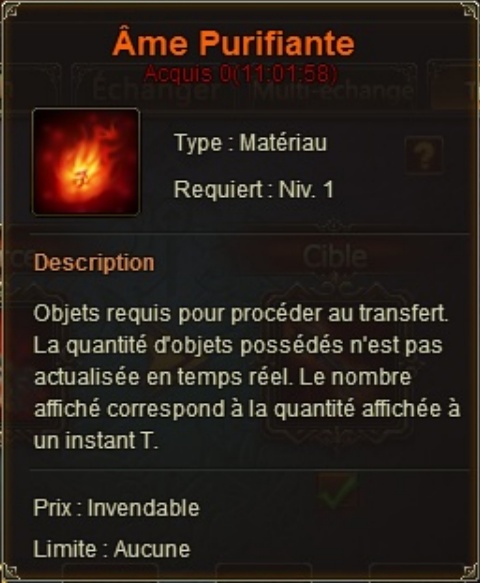Click the bottom-left corner ornament of tooltip
This screenshot has width=480, height=583.
tap(10, 573)
